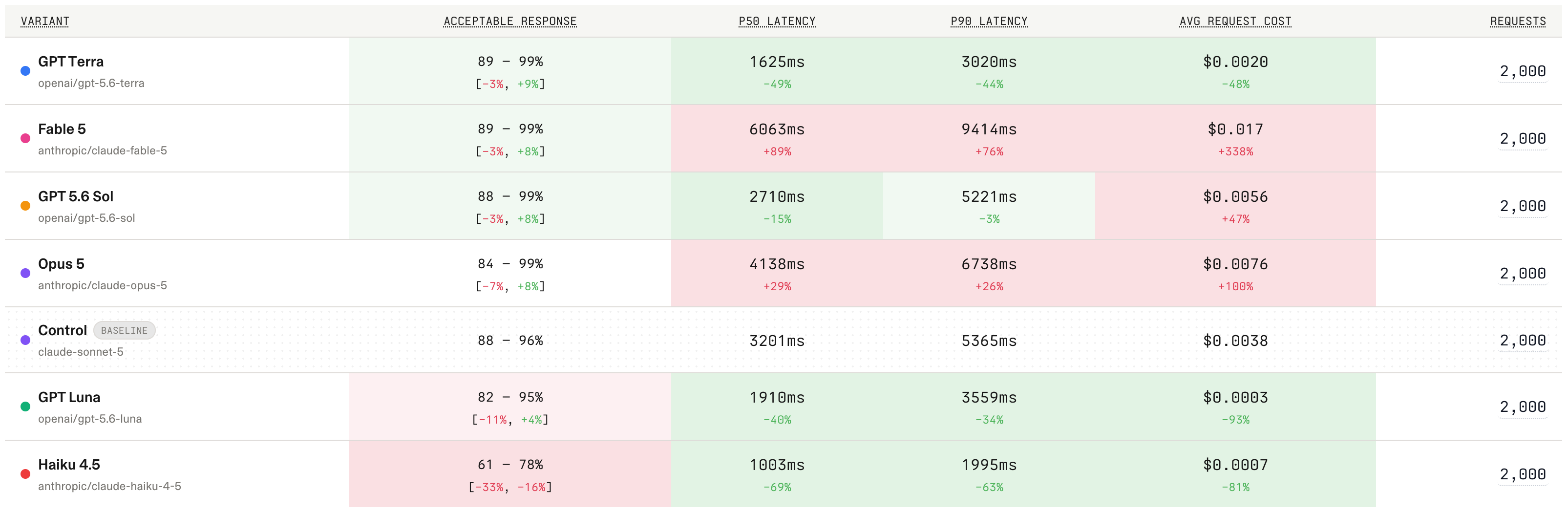Select the Haiku 4.5 variant name
This screenshot has width=1568, height=514.
pos(69,465)
